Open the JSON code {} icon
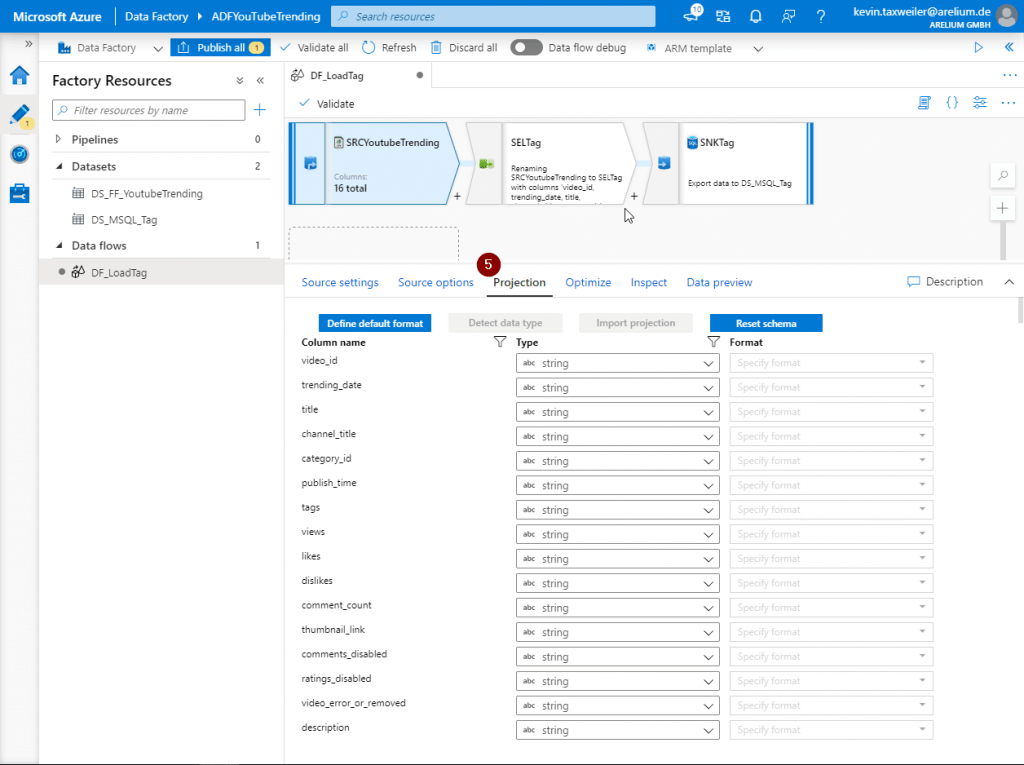This screenshot has width=1024, height=765. [x=951, y=102]
